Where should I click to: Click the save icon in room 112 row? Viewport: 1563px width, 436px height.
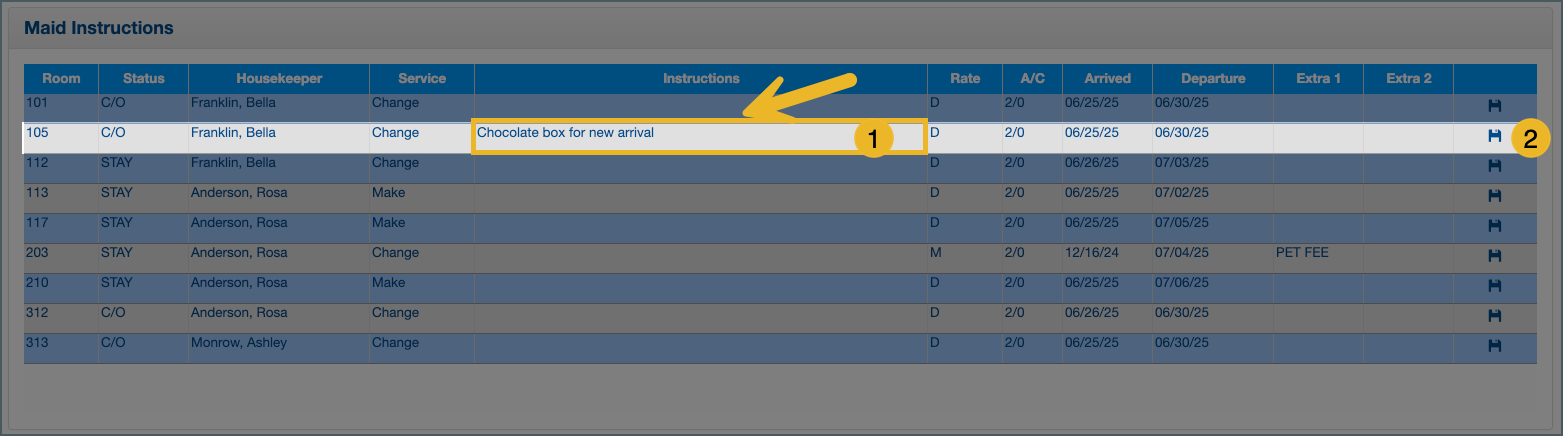[1495, 165]
